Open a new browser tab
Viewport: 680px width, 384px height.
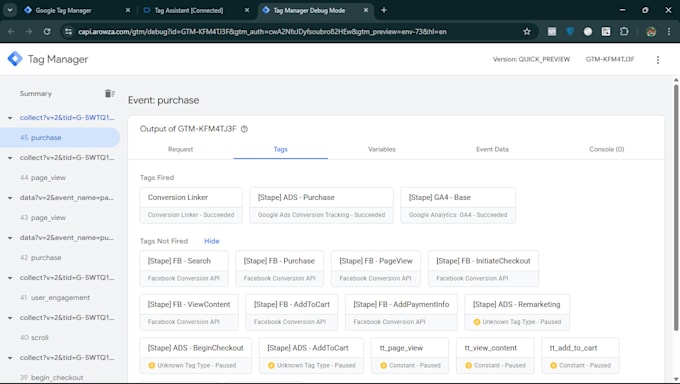pyautogui.click(x=384, y=10)
